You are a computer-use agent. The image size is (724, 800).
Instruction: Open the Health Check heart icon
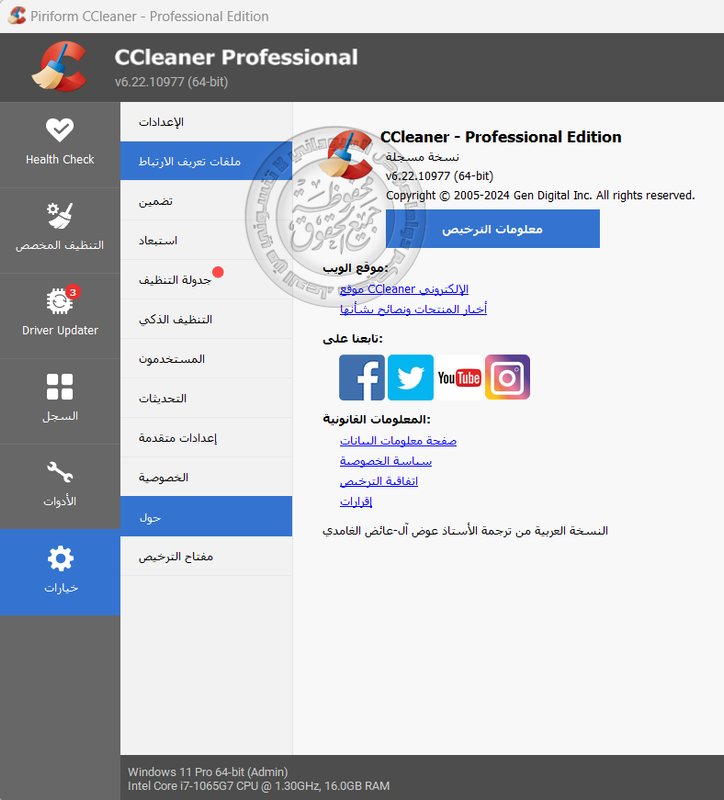click(x=60, y=130)
